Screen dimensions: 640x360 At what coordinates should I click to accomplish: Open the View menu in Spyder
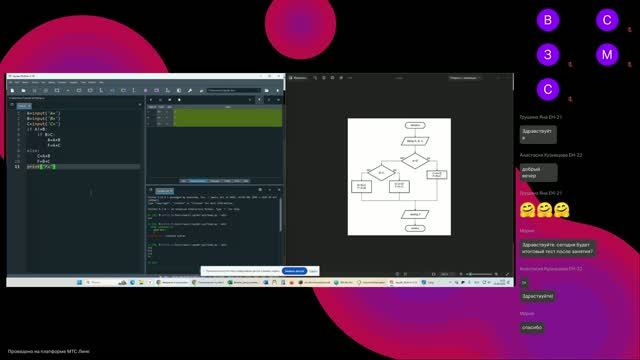(92, 82)
